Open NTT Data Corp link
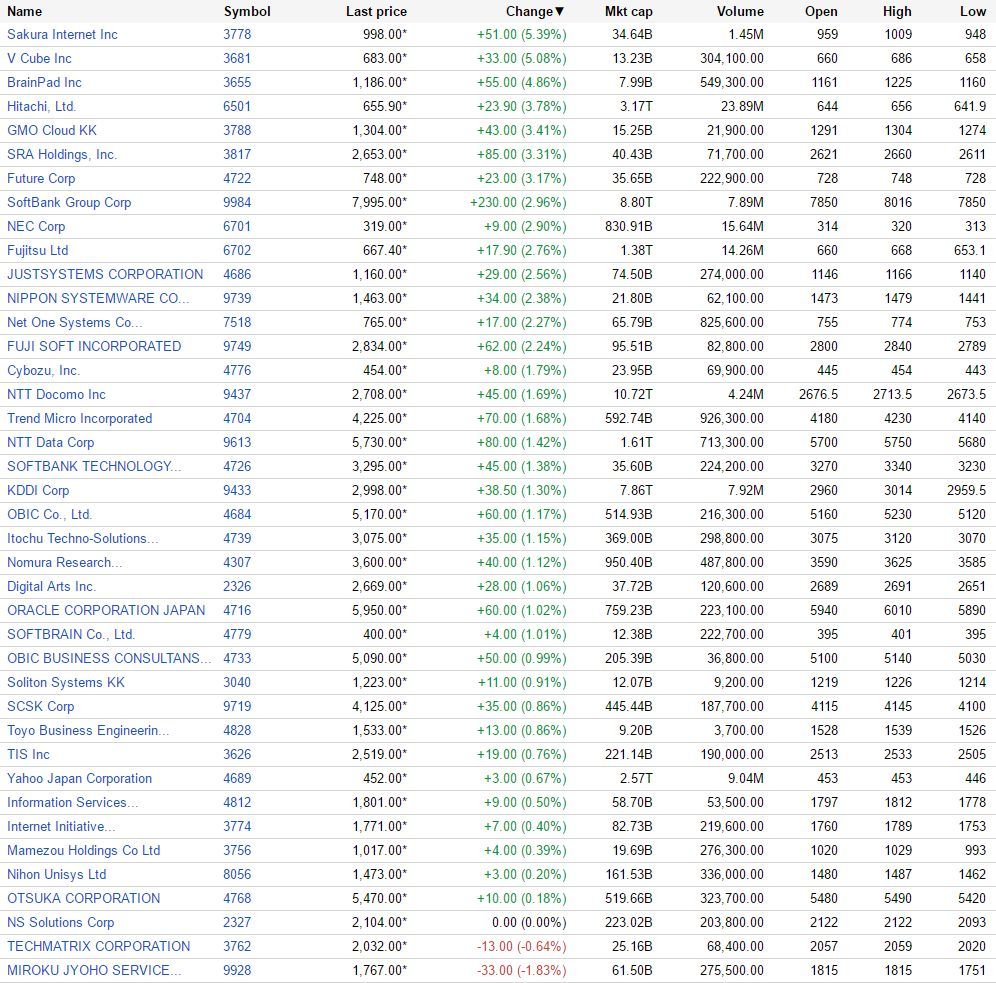This screenshot has height=983, width=996. click(x=51, y=443)
